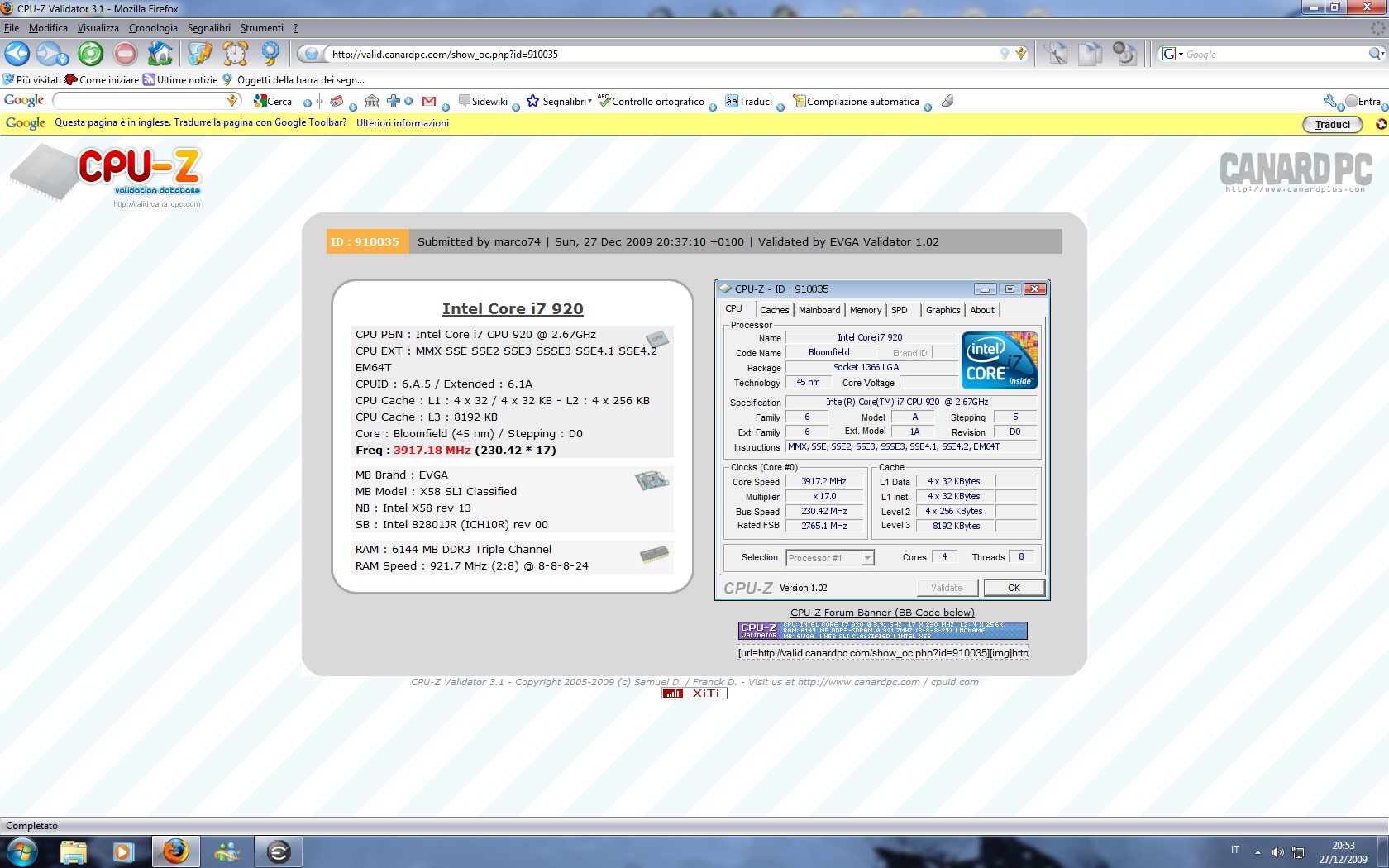1389x868 pixels.
Task: Open Firefox from the Windows taskbar
Action: pyautogui.click(x=175, y=851)
